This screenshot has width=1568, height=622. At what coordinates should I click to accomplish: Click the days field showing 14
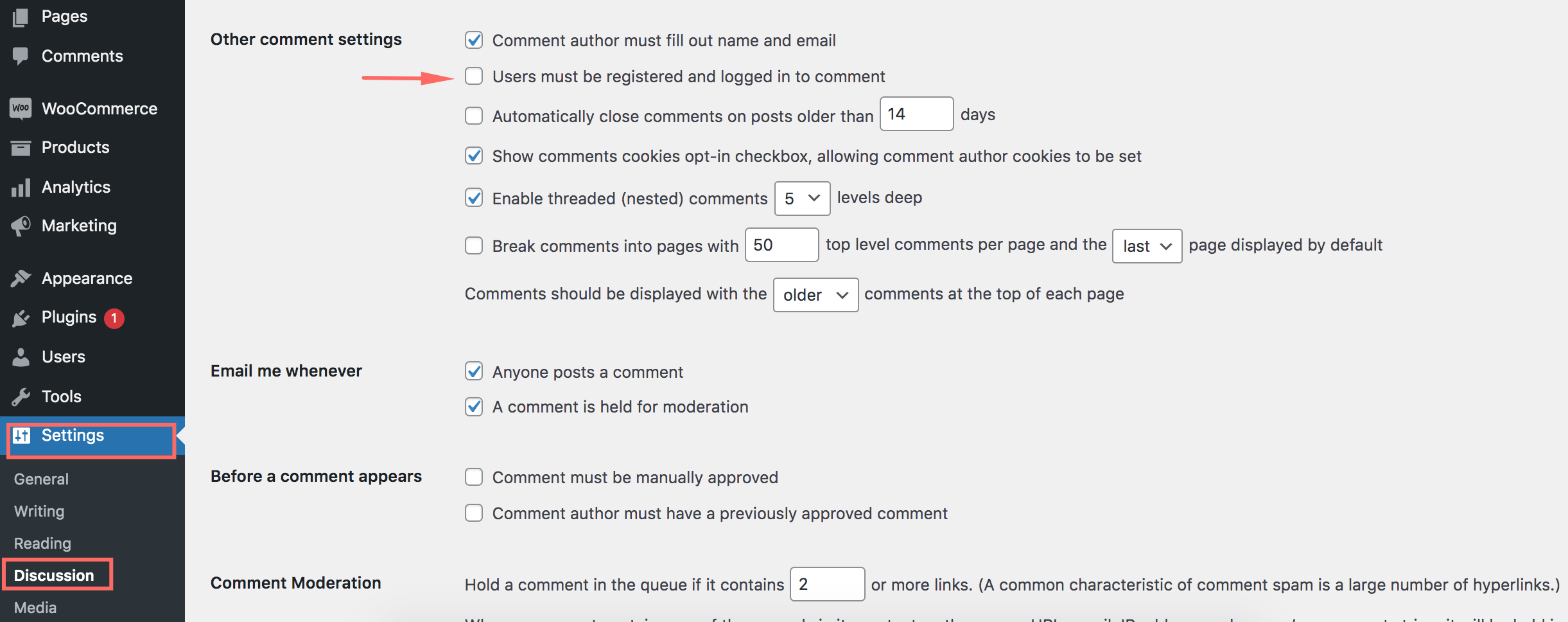(x=916, y=114)
